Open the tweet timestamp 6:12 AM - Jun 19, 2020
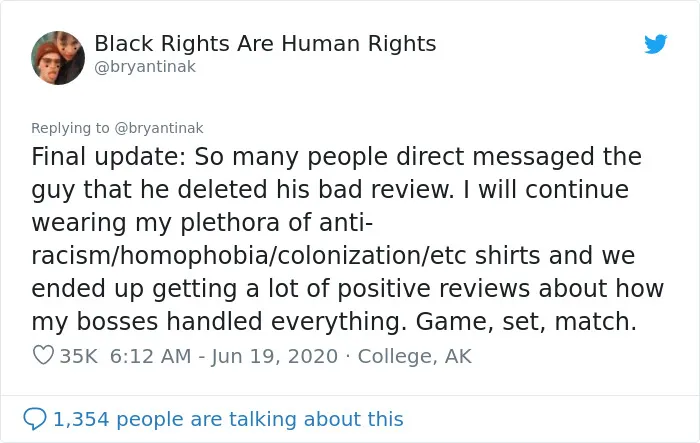700x443 pixels. tap(224, 356)
